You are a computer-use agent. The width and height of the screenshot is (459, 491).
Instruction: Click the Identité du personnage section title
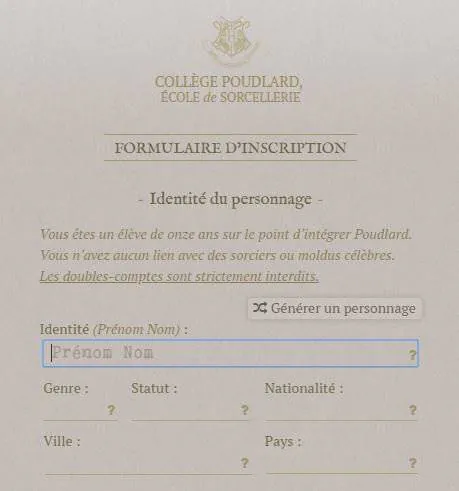tap(230, 199)
